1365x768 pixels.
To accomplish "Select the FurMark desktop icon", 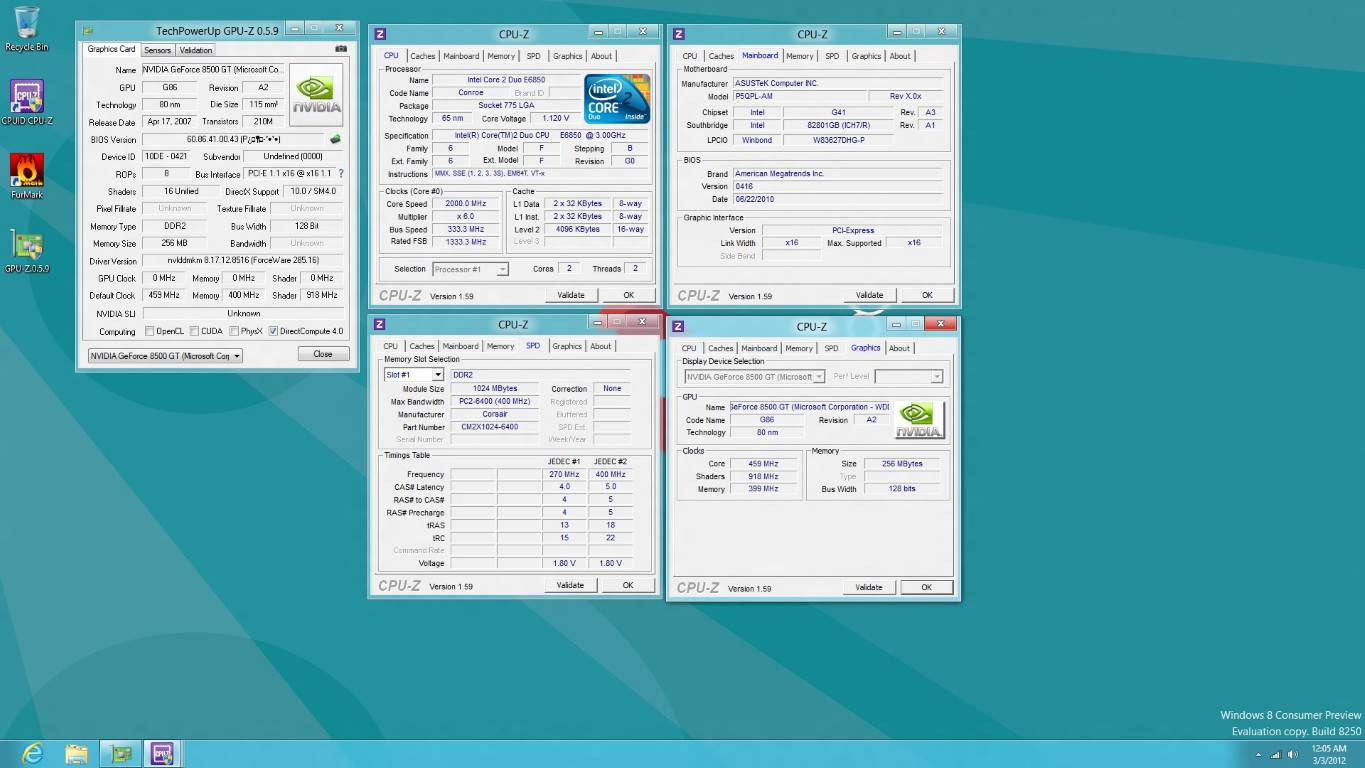I will click(x=27, y=176).
